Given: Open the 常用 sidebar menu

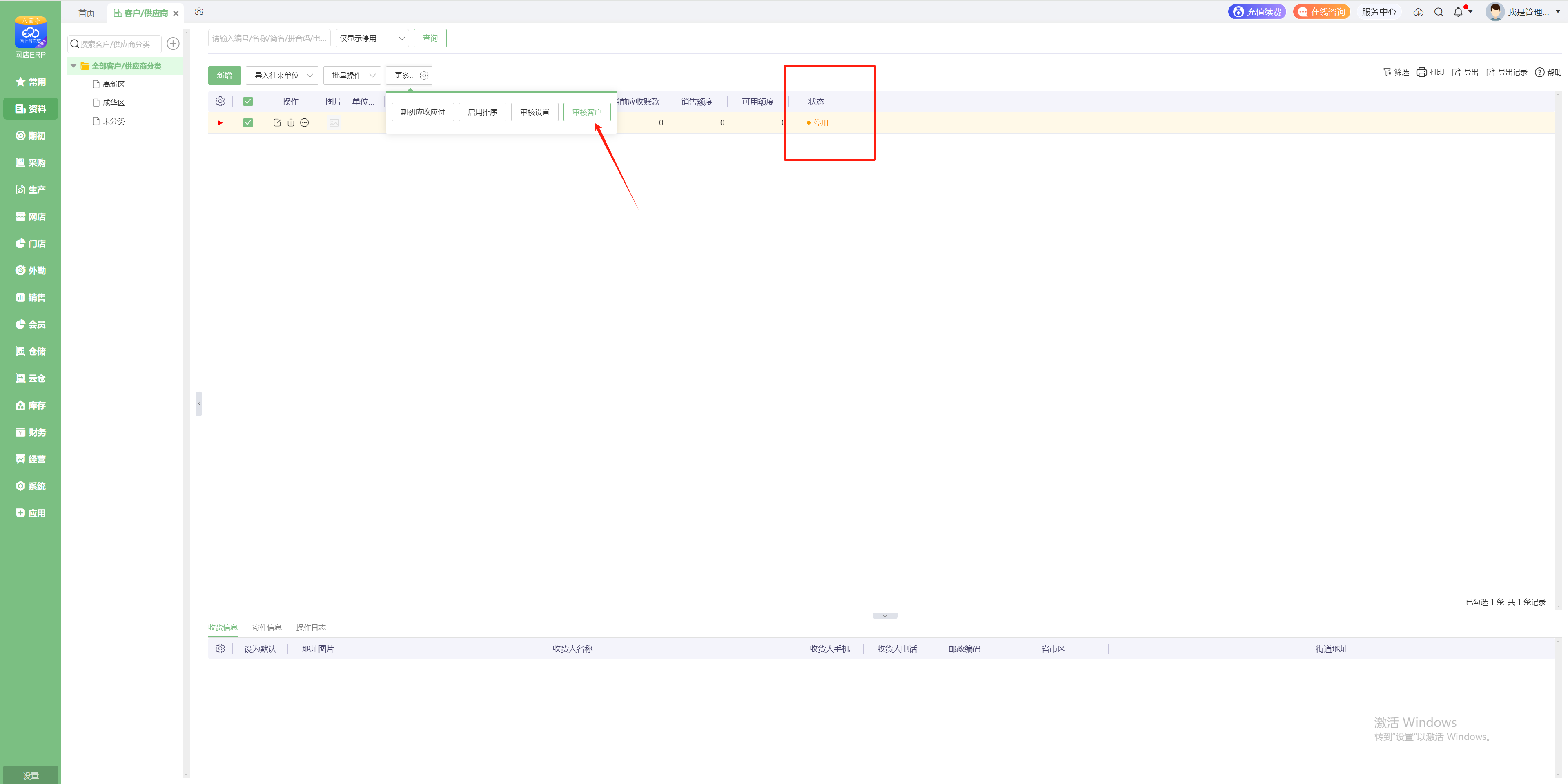Looking at the screenshot, I should [x=31, y=82].
